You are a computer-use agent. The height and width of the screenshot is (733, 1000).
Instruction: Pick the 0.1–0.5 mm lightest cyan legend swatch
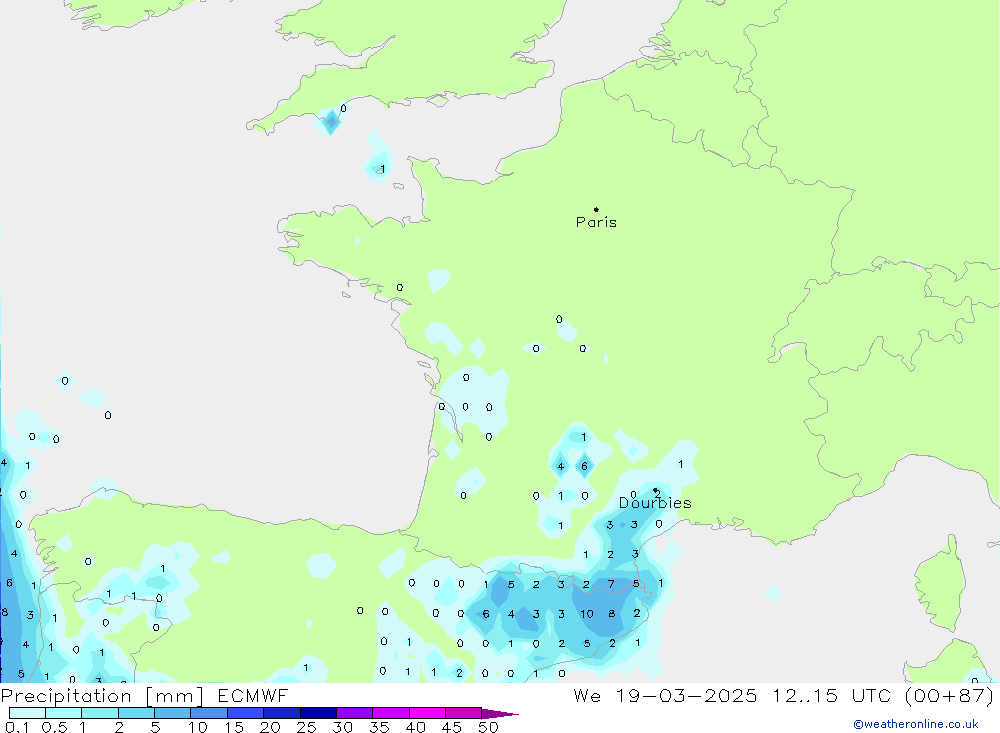pos(27,713)
